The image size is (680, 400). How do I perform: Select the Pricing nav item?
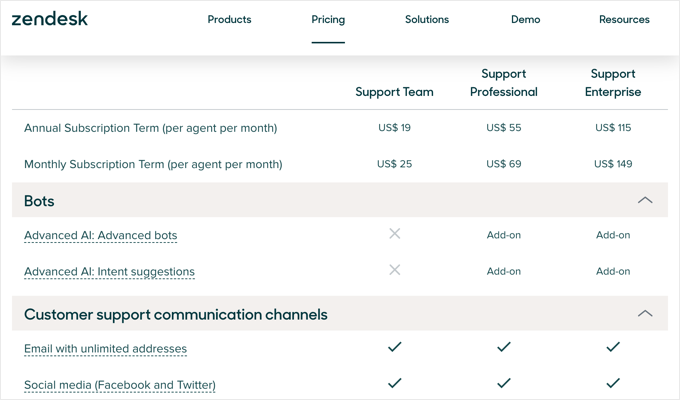328,20
